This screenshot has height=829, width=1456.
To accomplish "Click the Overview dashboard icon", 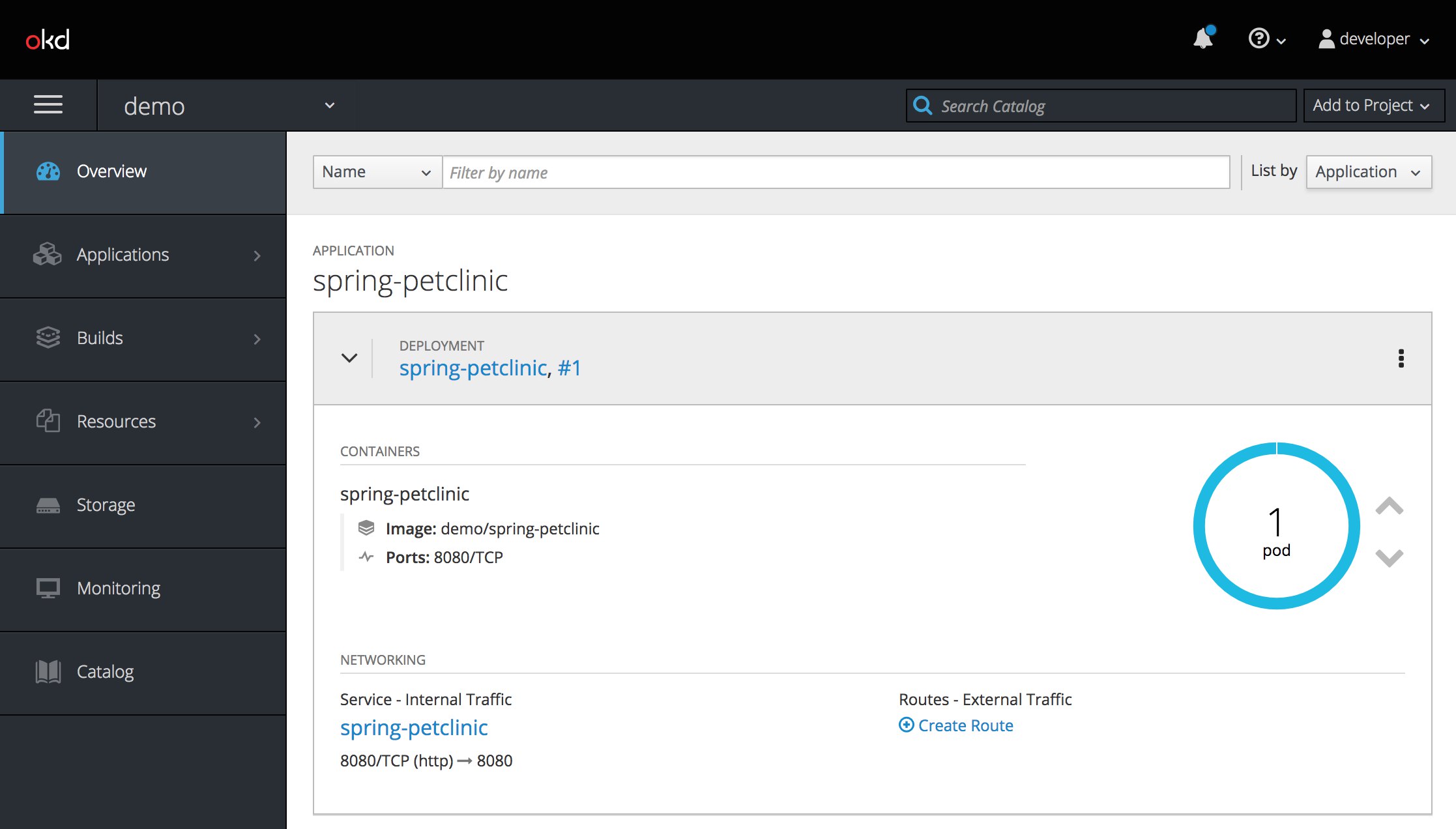I will [48, 171].
